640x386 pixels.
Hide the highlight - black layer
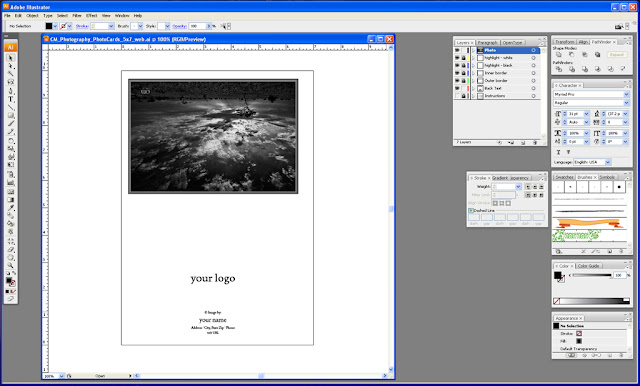pos(458,65)
